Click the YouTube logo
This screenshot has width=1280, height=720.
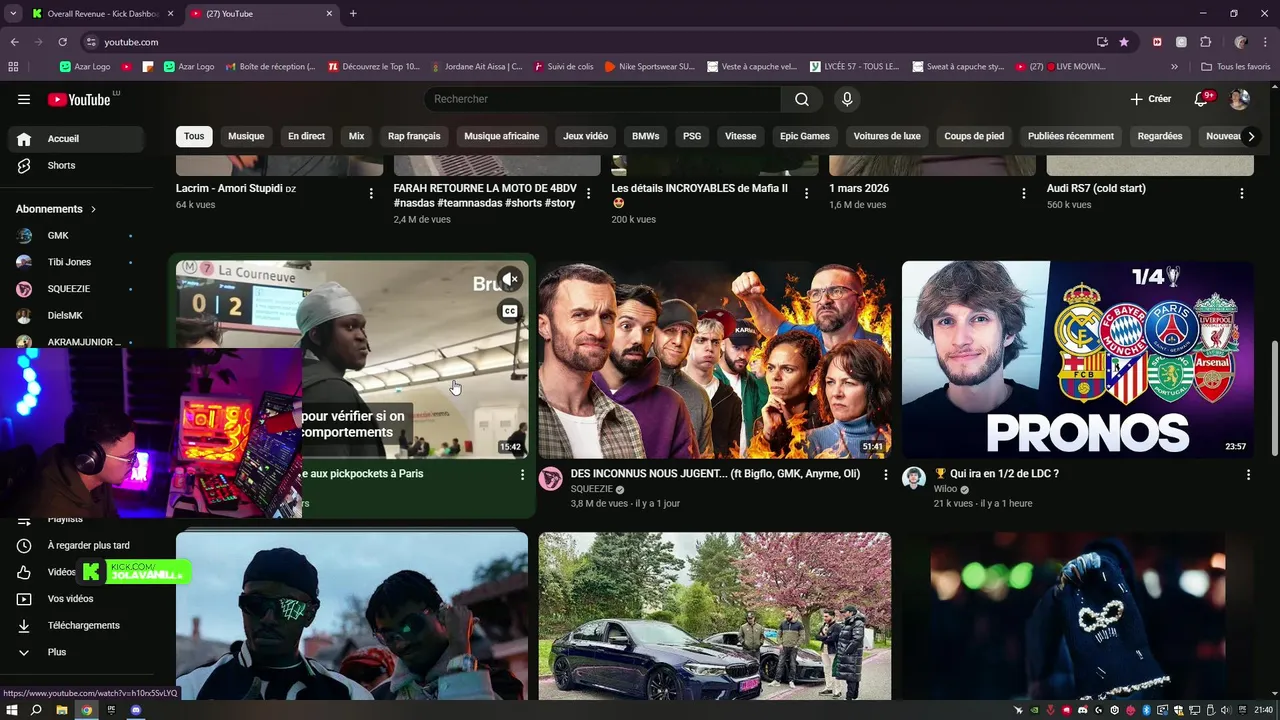79,99
